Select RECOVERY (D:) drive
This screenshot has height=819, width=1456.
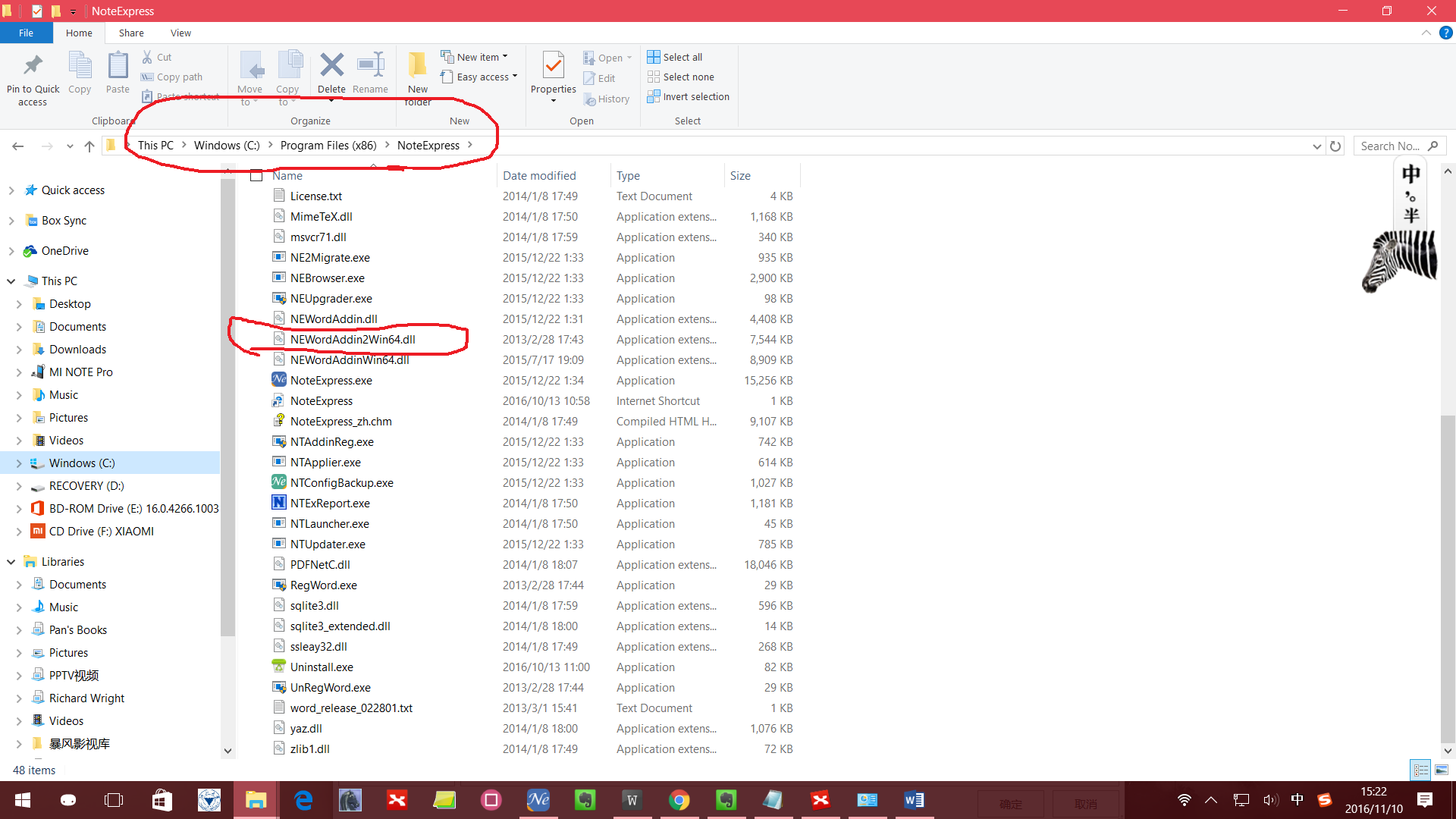pyautogui.click(x=86, y=485)
